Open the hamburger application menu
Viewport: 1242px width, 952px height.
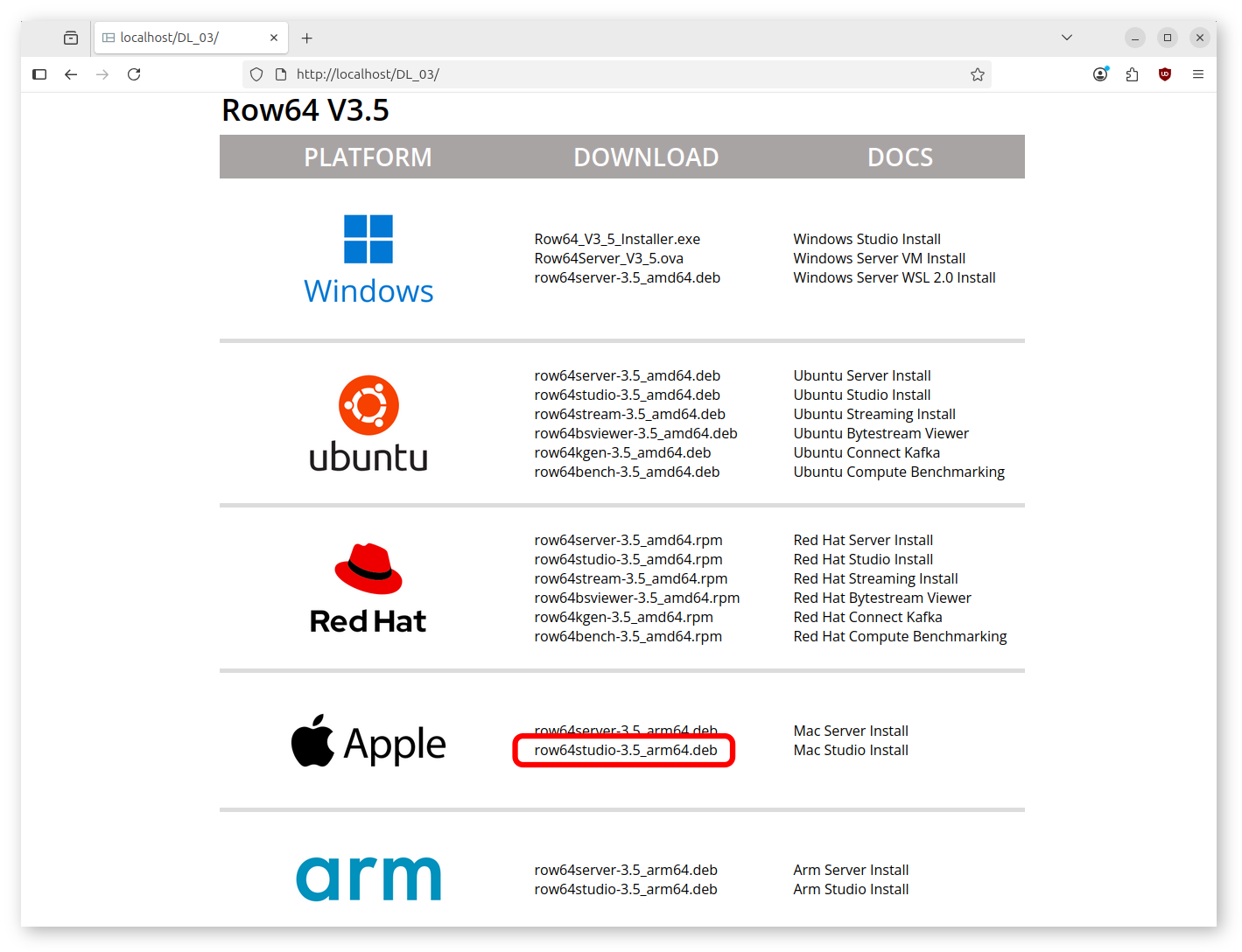point(1198,74)
